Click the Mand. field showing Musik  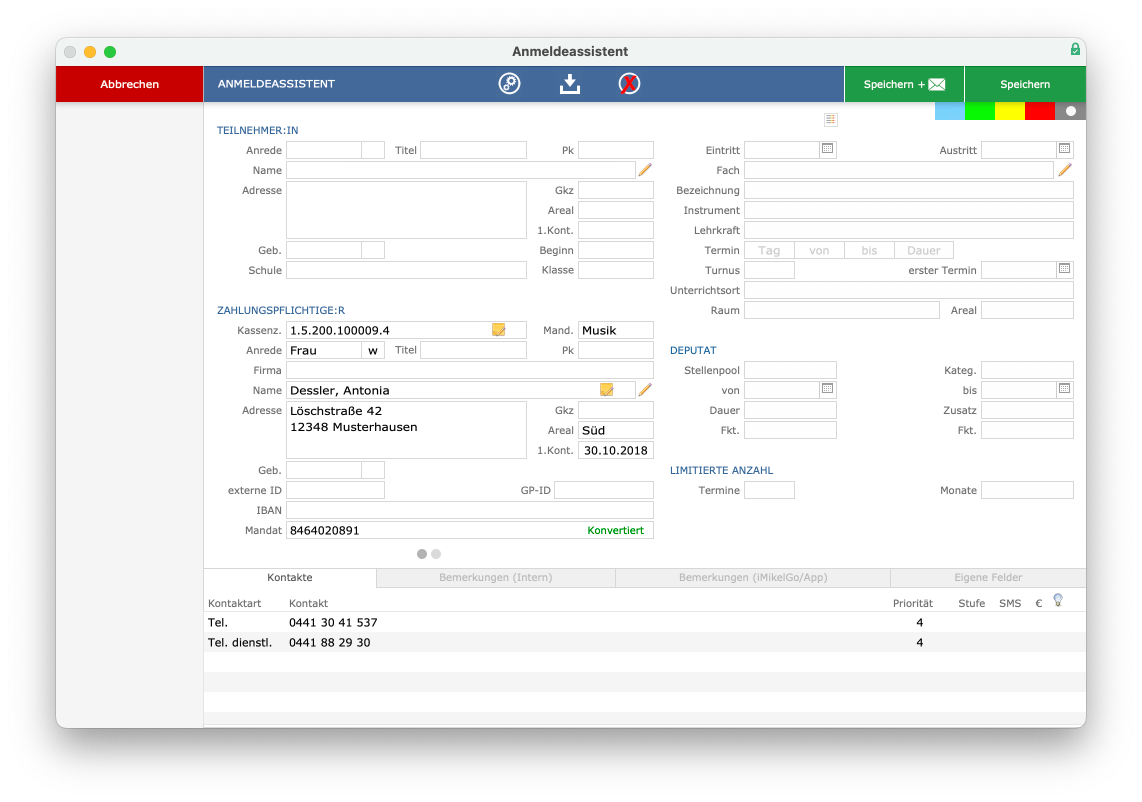point(615,330)
